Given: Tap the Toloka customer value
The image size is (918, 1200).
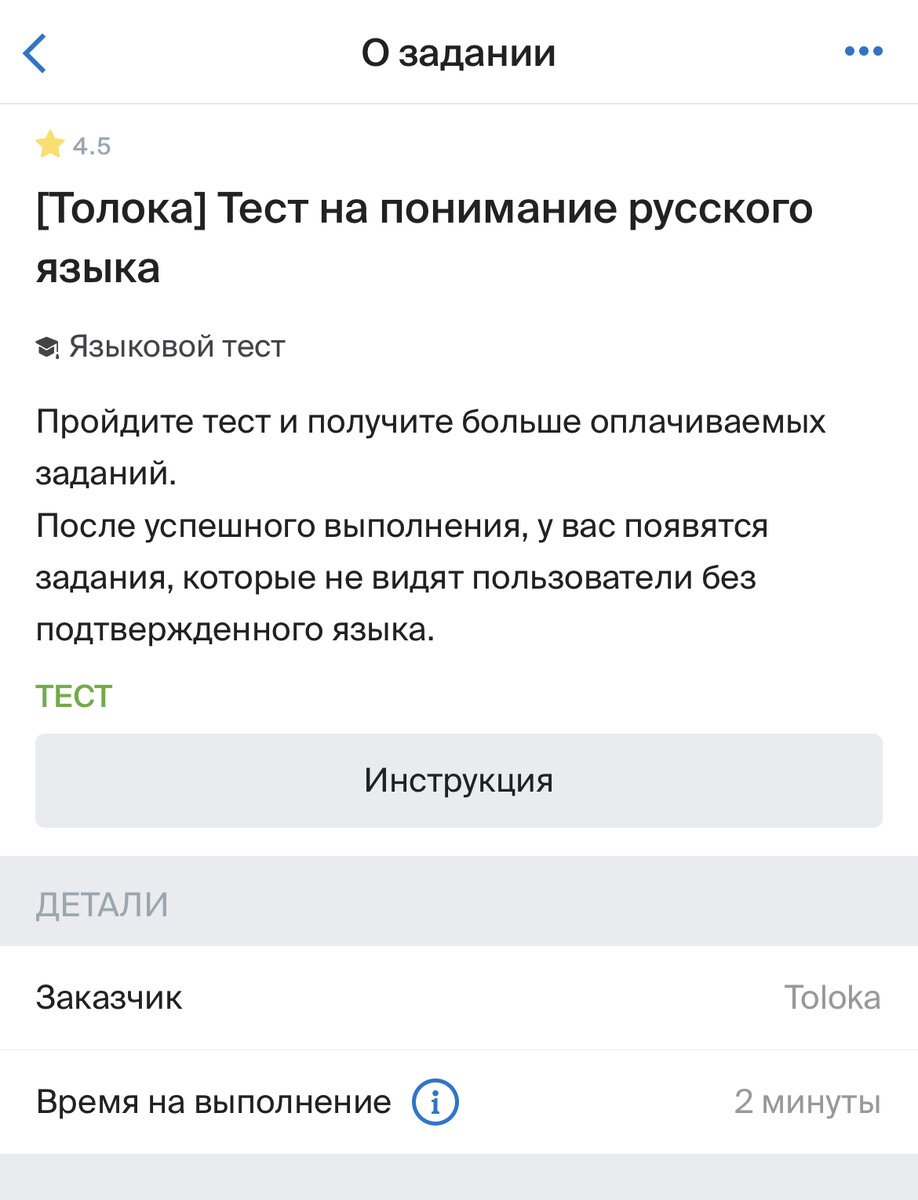Looking at the screenshot, I should point(833,997).
